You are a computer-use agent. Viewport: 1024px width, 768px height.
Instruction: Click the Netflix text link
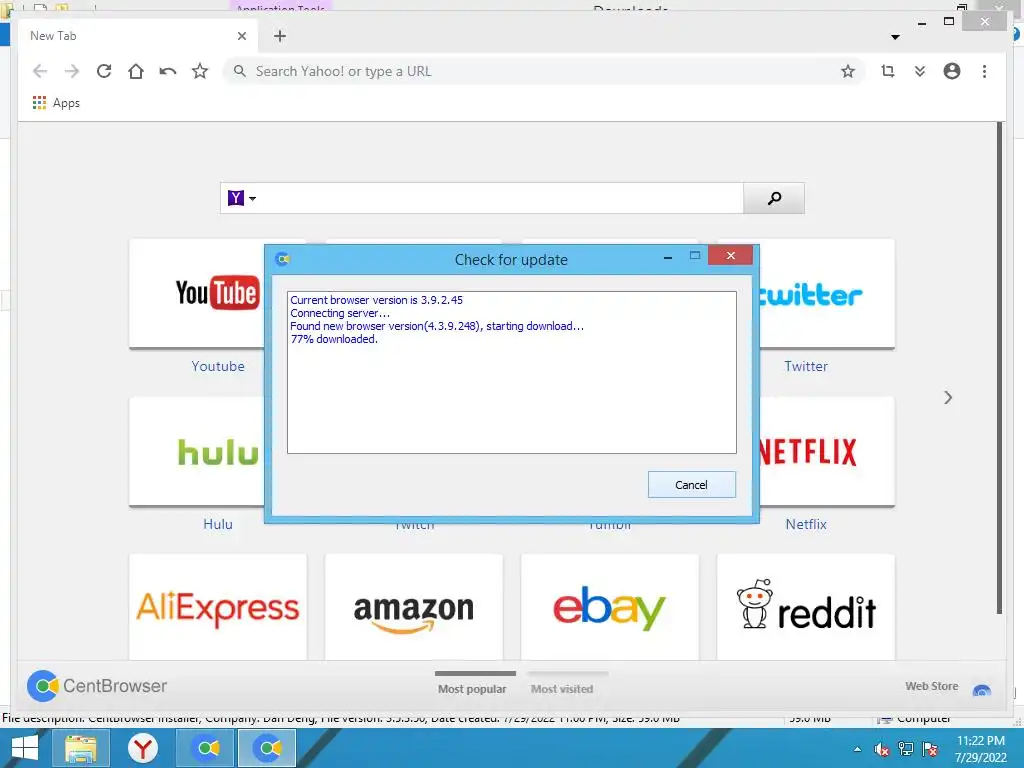806,524
